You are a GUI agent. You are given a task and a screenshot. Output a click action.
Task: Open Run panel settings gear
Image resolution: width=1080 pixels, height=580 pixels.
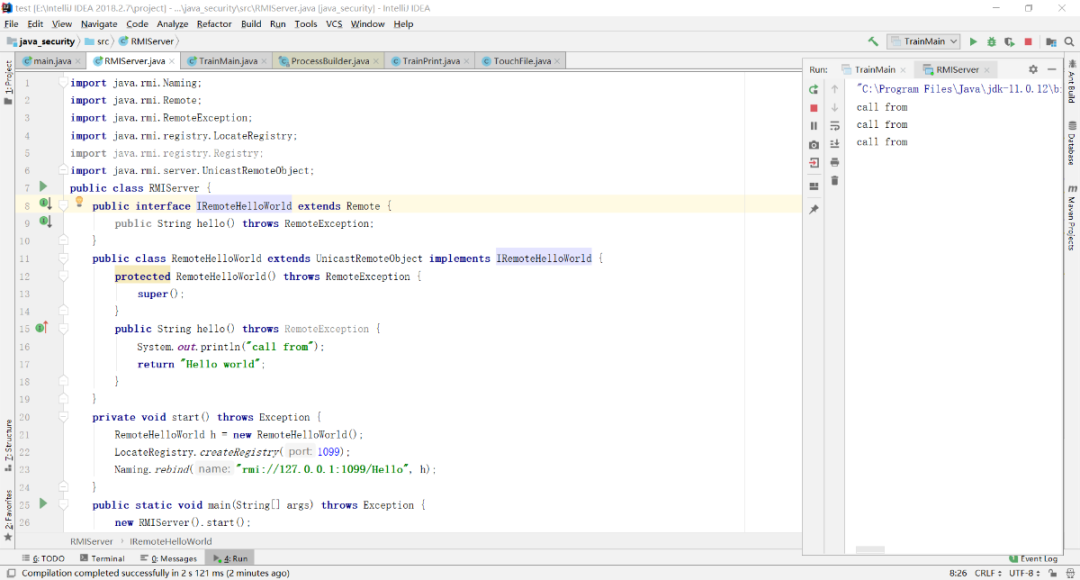pos(1033,70)
